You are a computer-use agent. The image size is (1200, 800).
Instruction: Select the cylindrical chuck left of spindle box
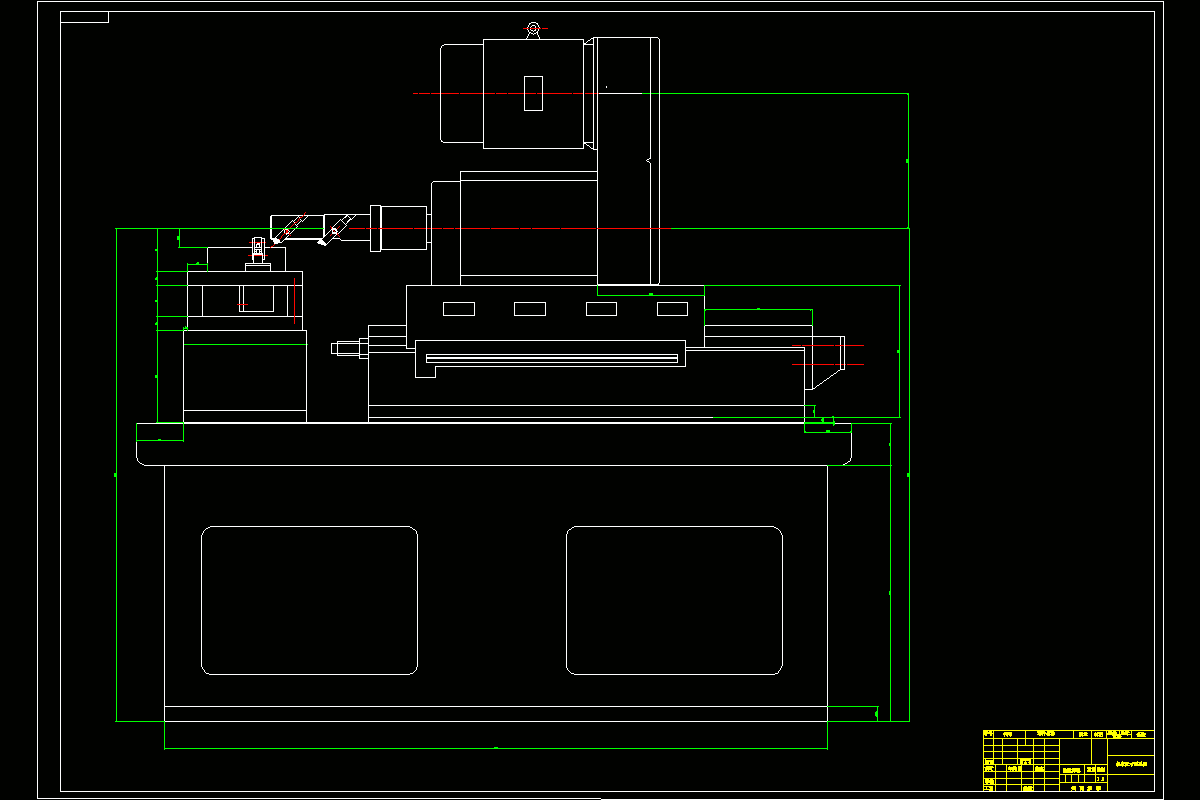click(399, 229)
